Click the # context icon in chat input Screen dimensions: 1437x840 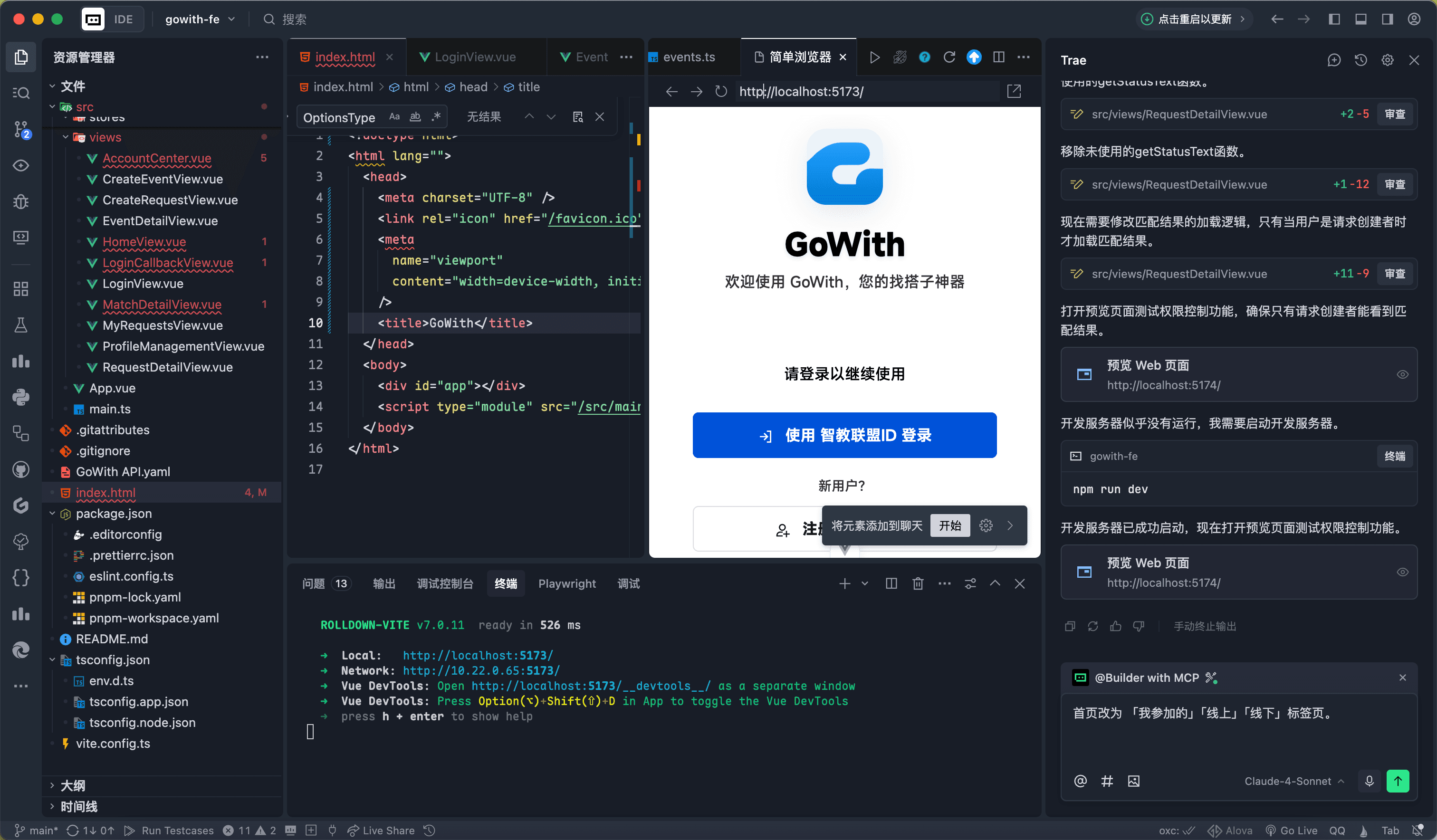[1107, 781]
